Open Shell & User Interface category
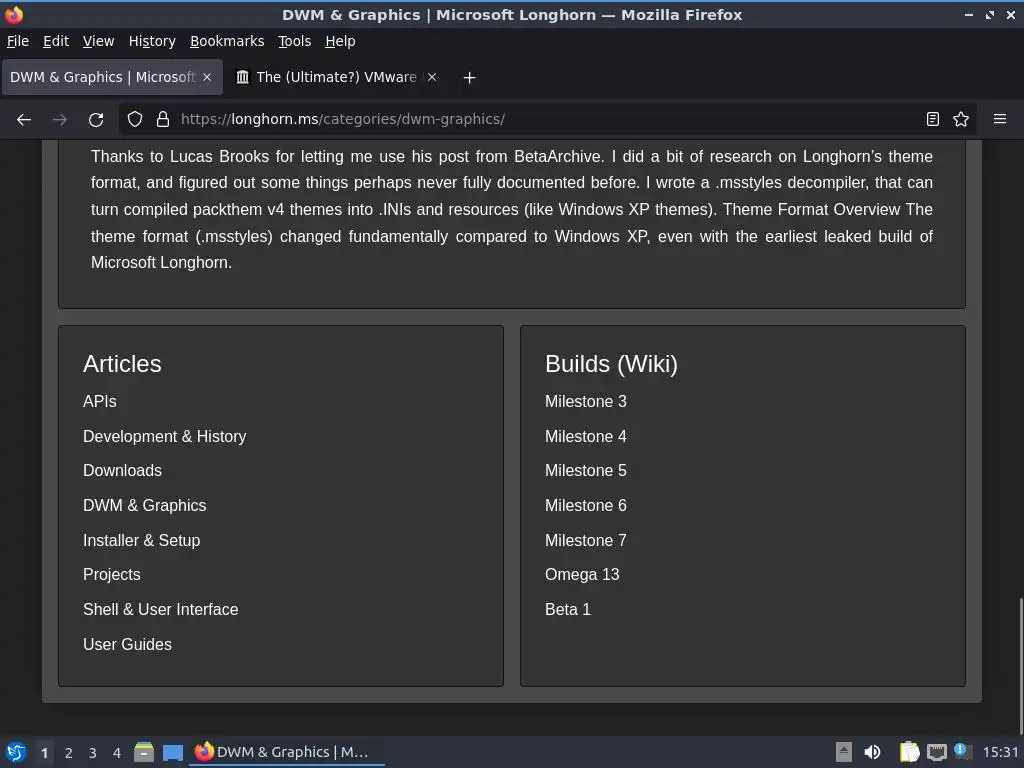Image resolution: width=1024 pixels, height=768 pixels. pyautogui.click(x=161, y=609)
